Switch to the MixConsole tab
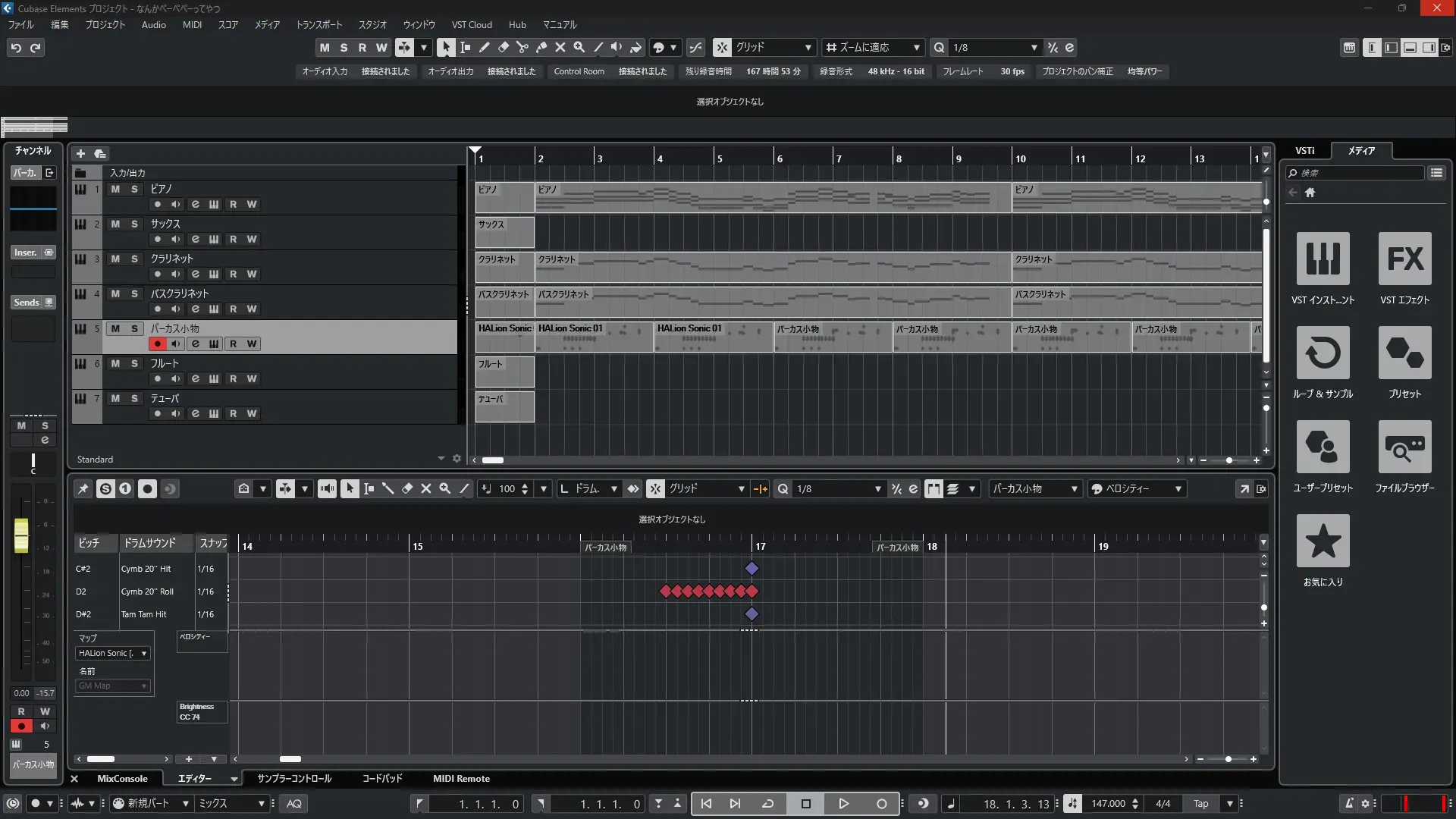The width and height of the screenshot is (1456, 819). click(x=122, y=779)
